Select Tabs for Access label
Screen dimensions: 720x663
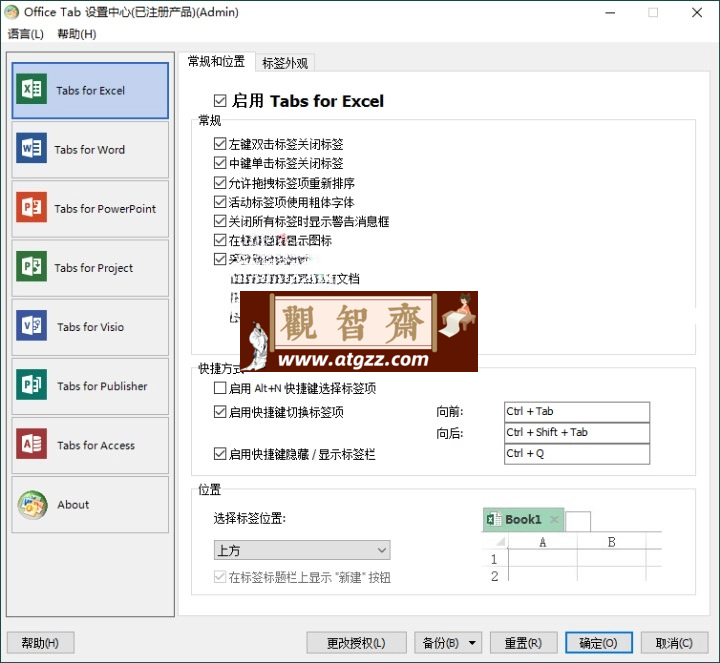click(96, 445)
